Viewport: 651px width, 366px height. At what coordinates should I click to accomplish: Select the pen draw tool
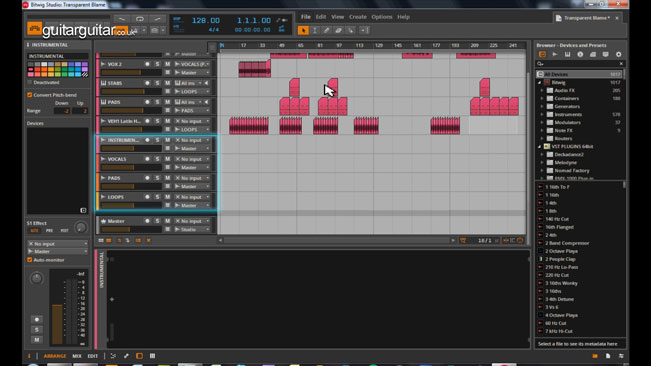coord(326,30)
